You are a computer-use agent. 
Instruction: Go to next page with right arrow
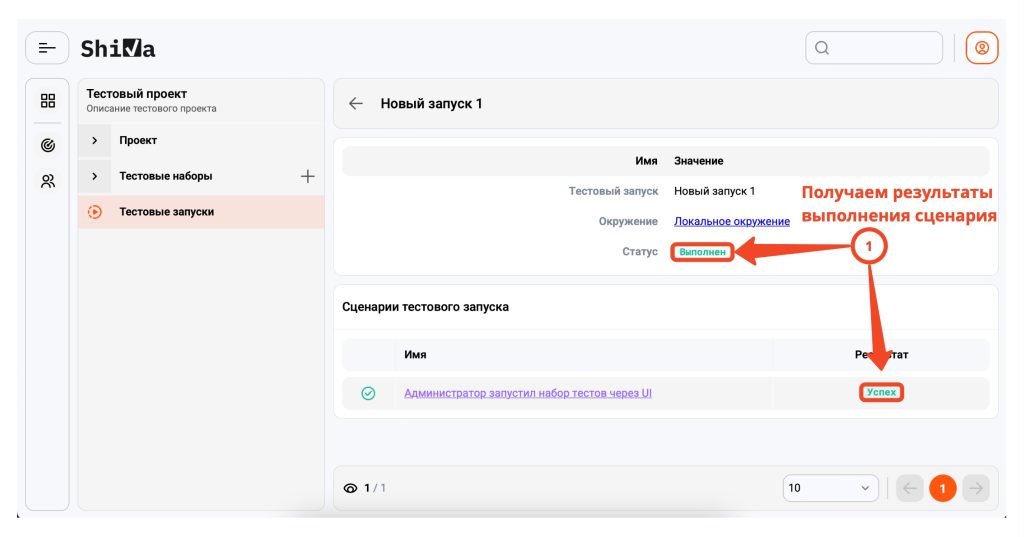(x=976, y=488)
